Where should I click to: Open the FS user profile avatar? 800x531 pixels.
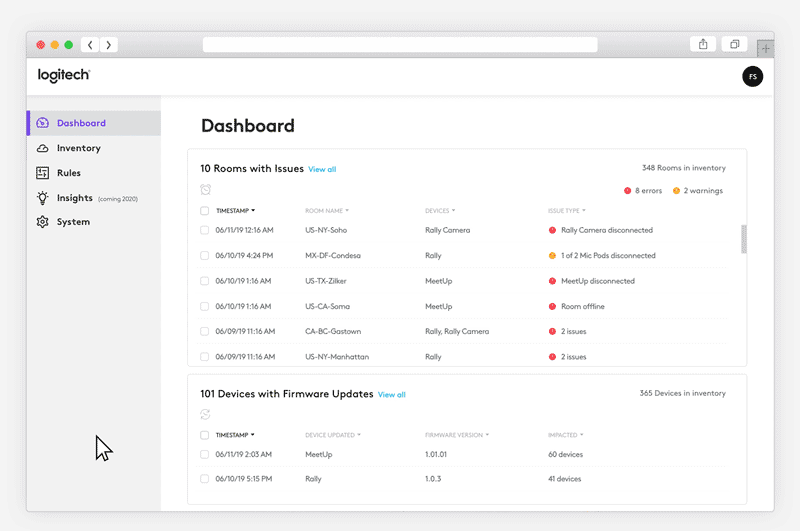752,76
